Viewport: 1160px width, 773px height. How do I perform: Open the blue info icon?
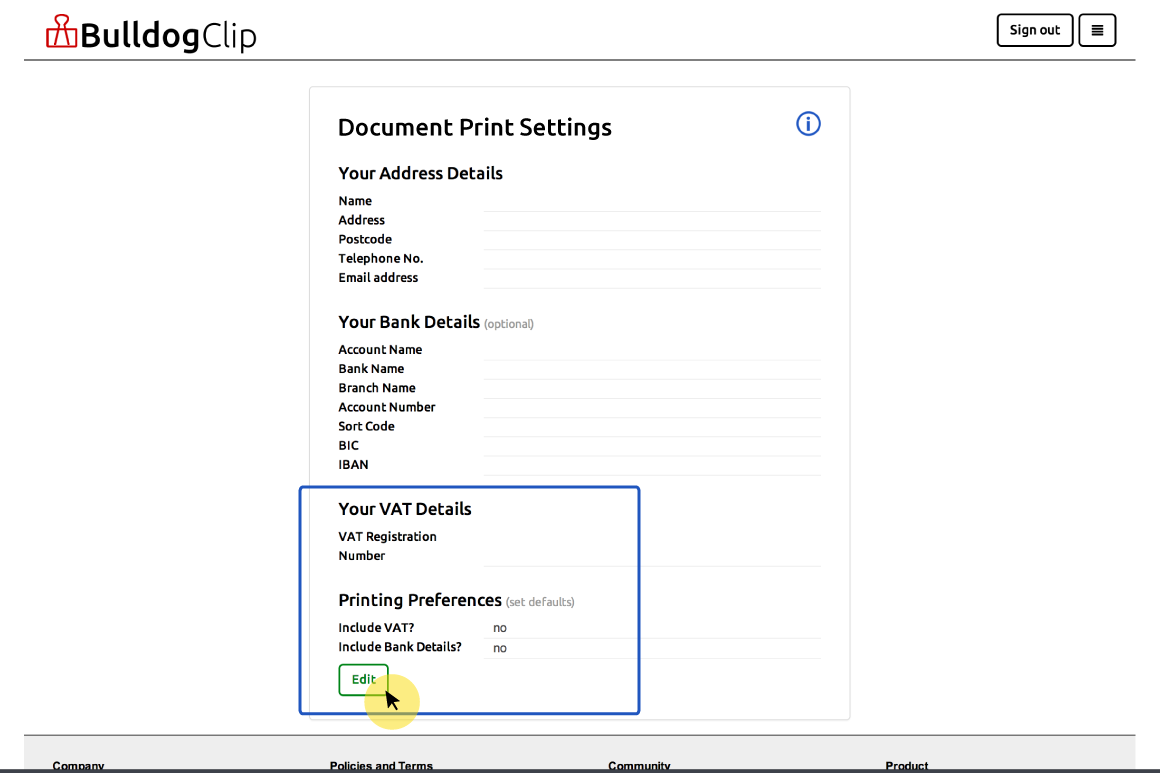coord(808,123)
